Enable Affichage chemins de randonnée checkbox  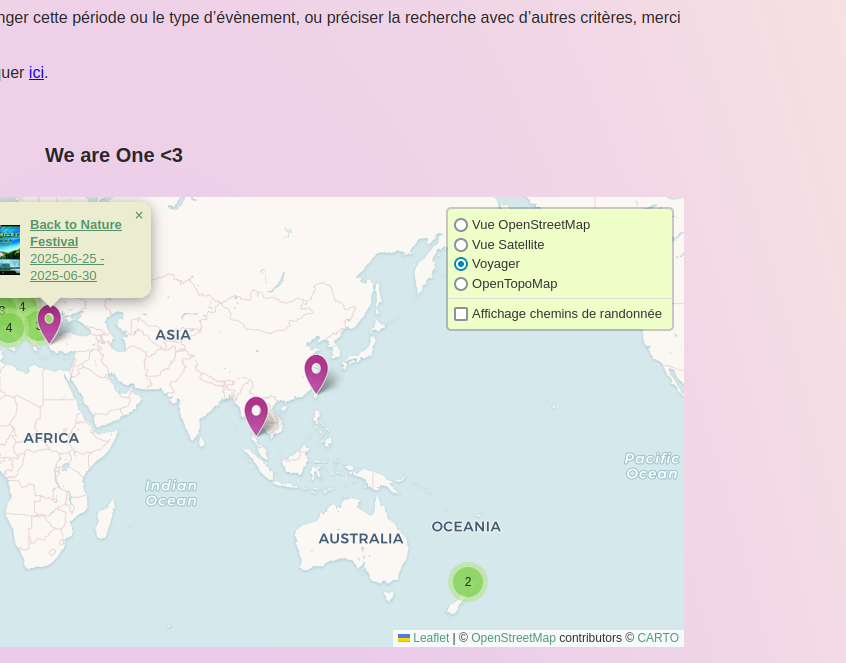click(x=461, y=314)
